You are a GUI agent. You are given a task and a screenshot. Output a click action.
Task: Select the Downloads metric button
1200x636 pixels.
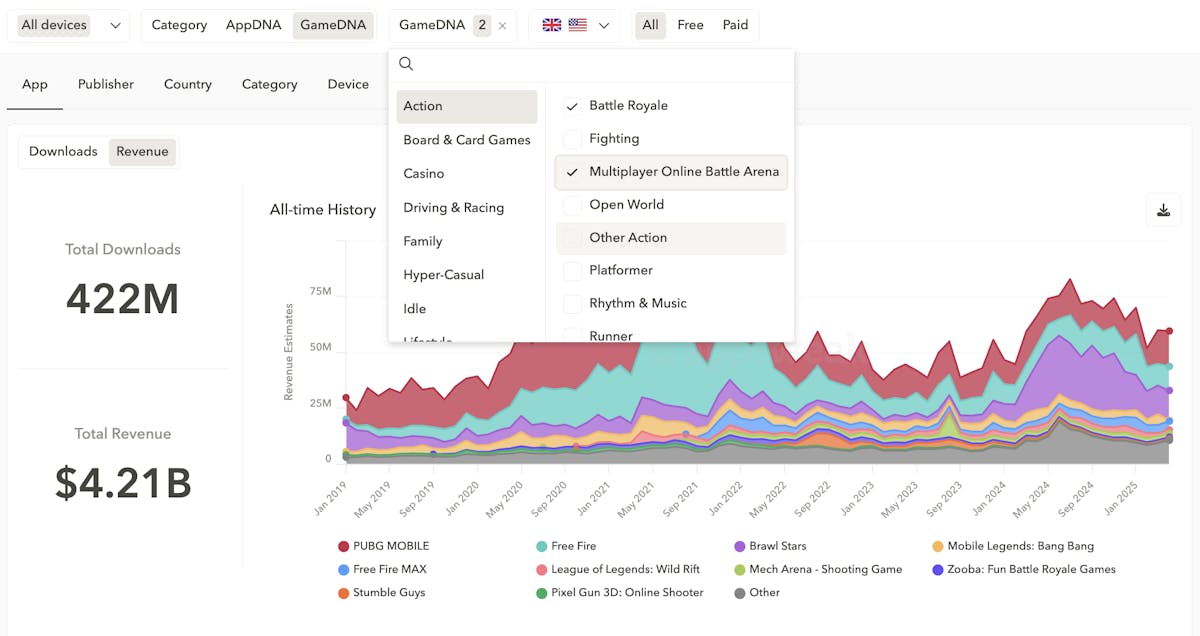(x=63, y=152)
